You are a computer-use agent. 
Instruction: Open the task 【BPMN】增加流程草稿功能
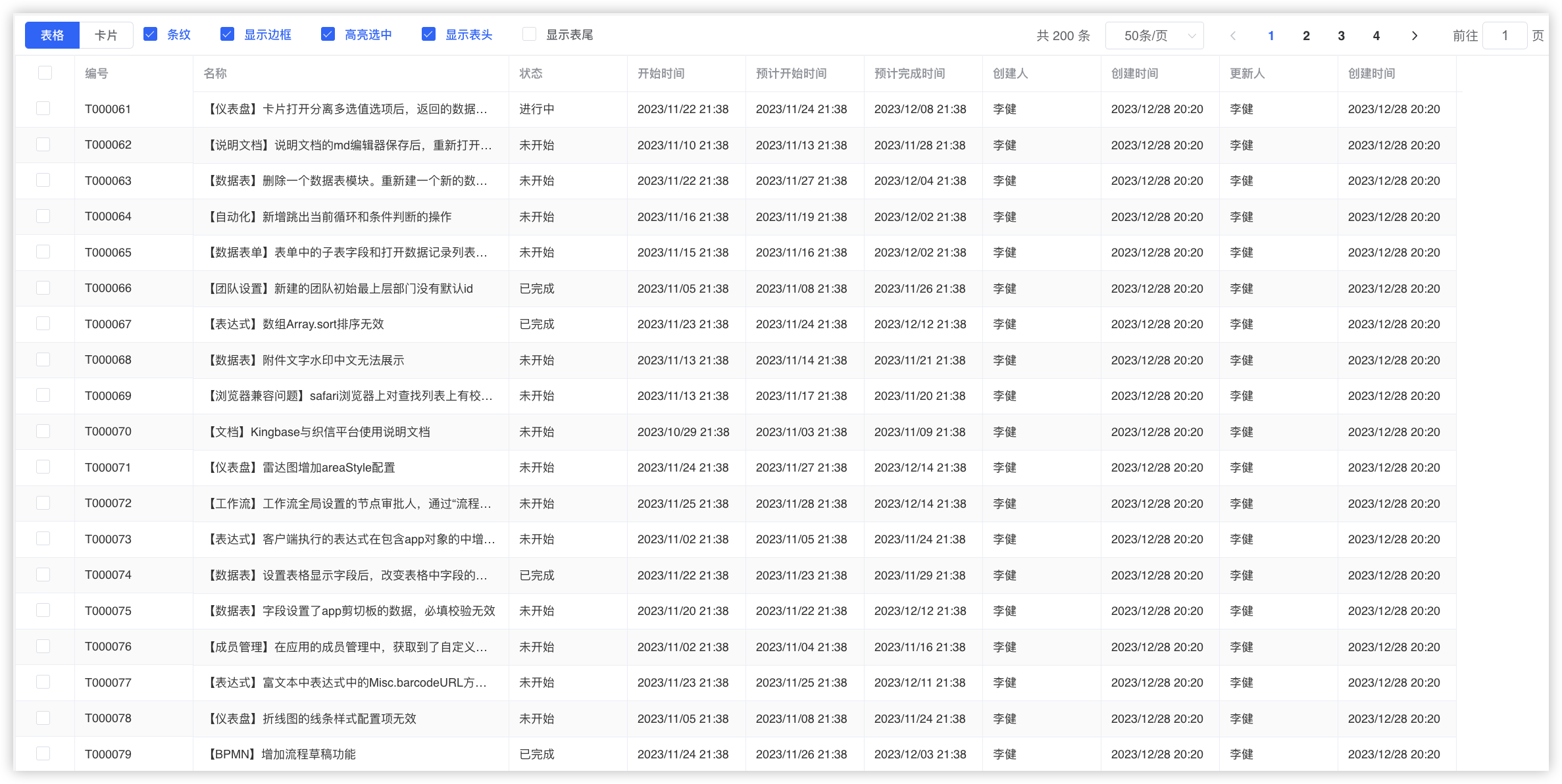[x=282, y=754]
